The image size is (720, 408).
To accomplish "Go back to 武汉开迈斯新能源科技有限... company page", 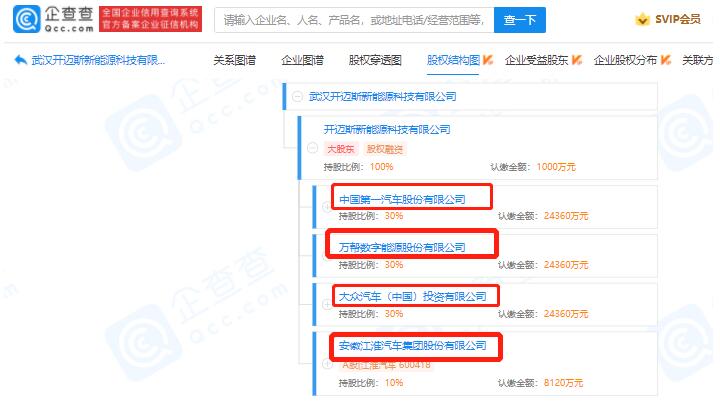I will (x=98, y=60).
